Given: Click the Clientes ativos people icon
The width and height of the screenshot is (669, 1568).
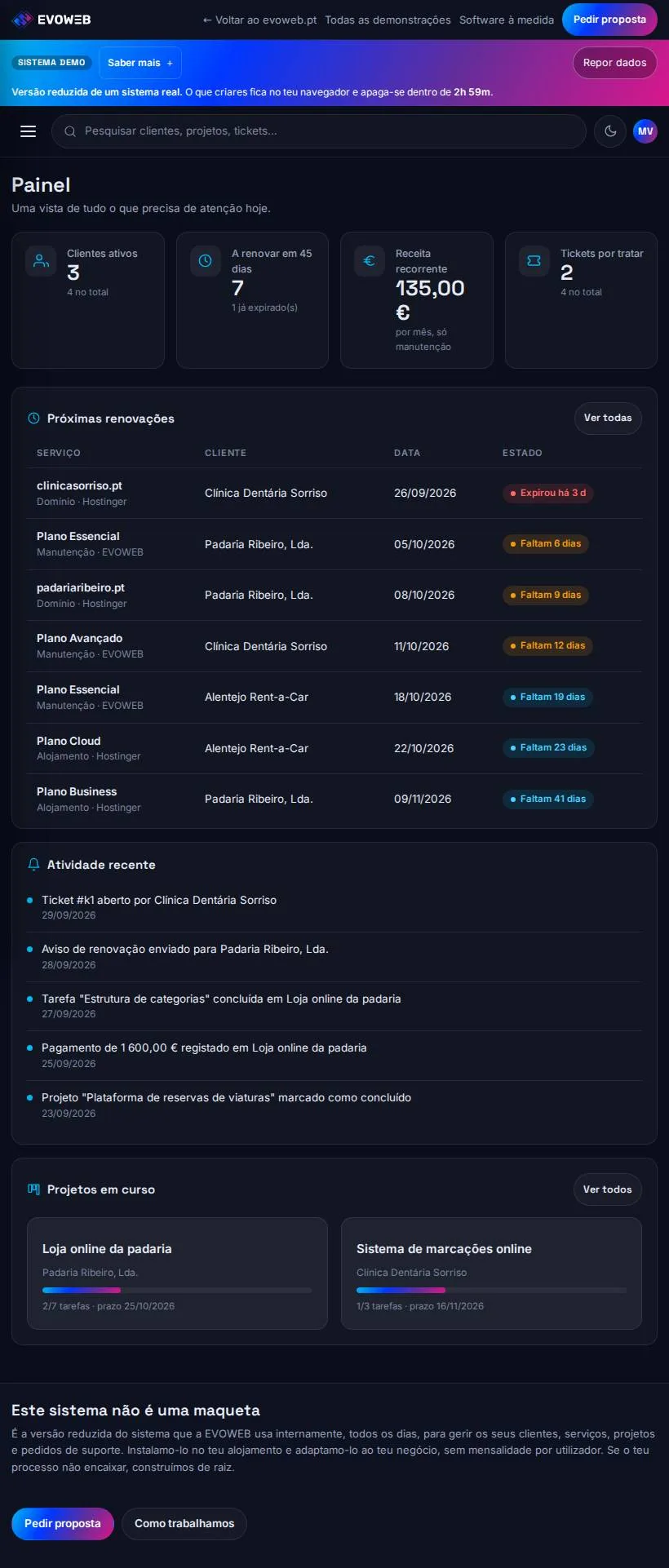Looking at the screenshot, I should tap(41, 261).
